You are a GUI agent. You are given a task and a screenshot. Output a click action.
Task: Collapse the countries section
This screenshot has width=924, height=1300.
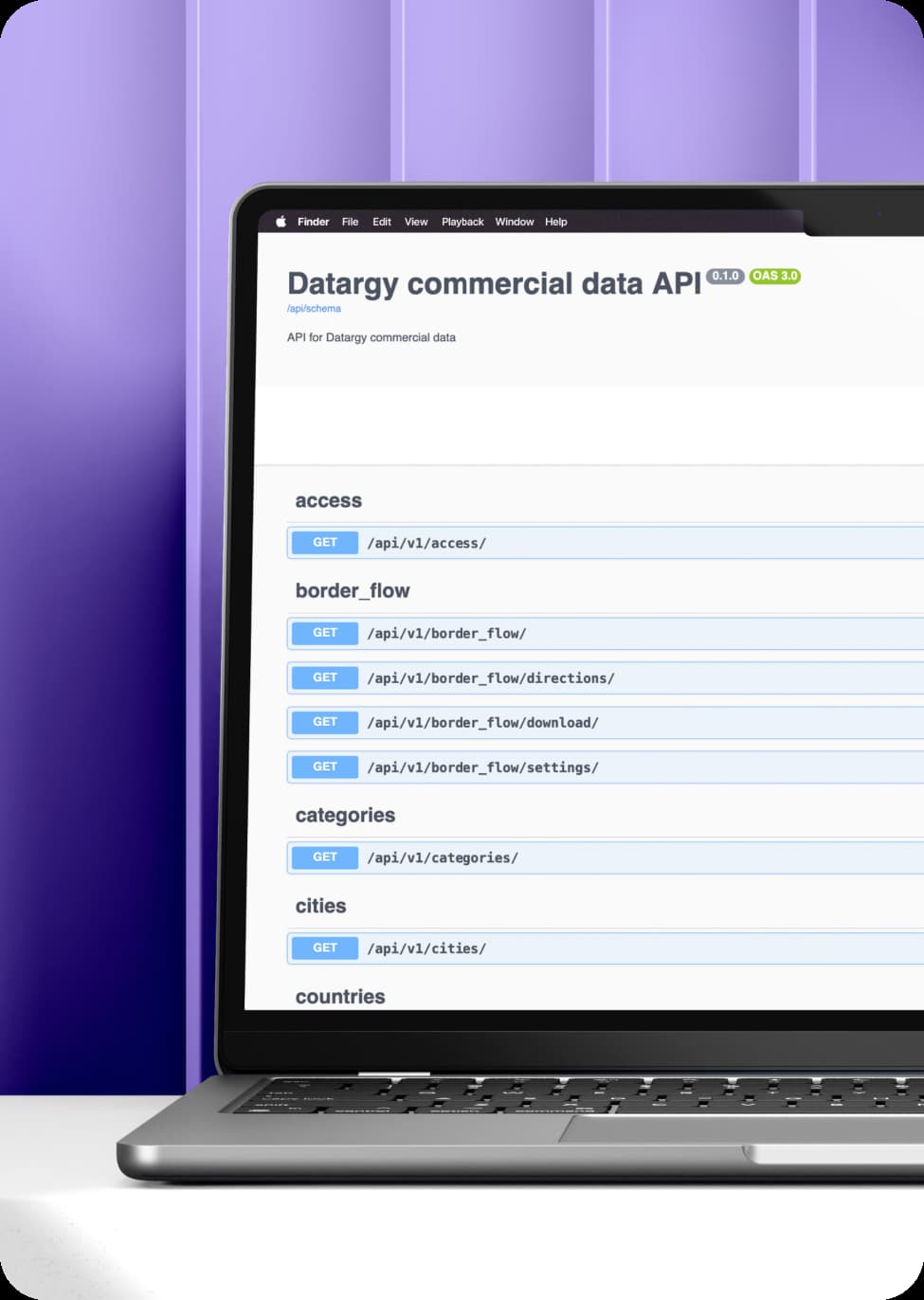click(x=340, y=996)
